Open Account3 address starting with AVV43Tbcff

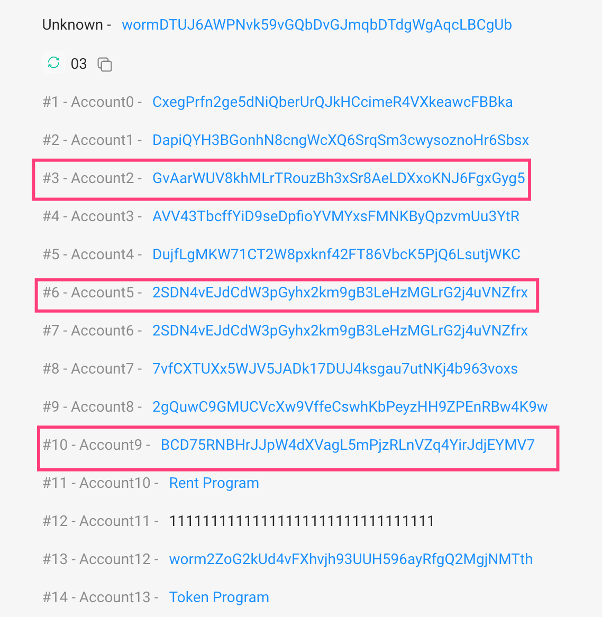click(335, 216)
